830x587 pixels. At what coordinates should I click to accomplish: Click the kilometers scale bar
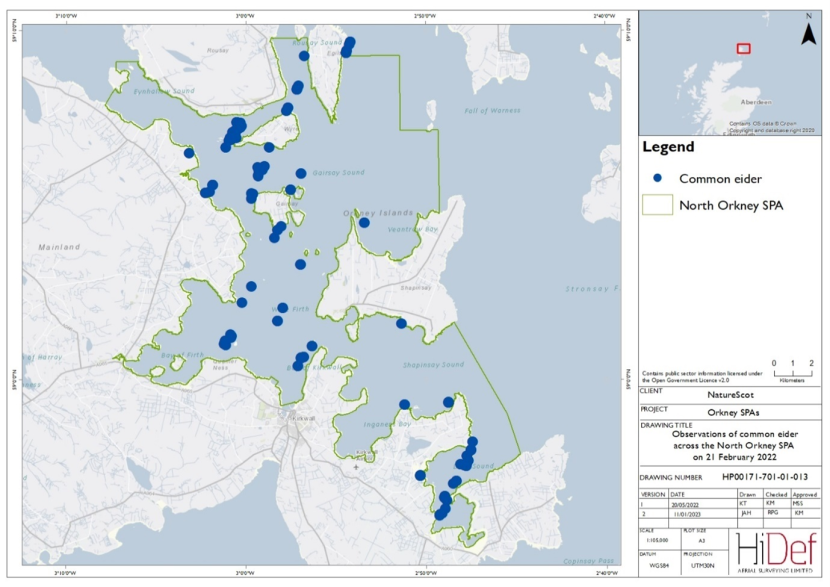click(792, 374)
